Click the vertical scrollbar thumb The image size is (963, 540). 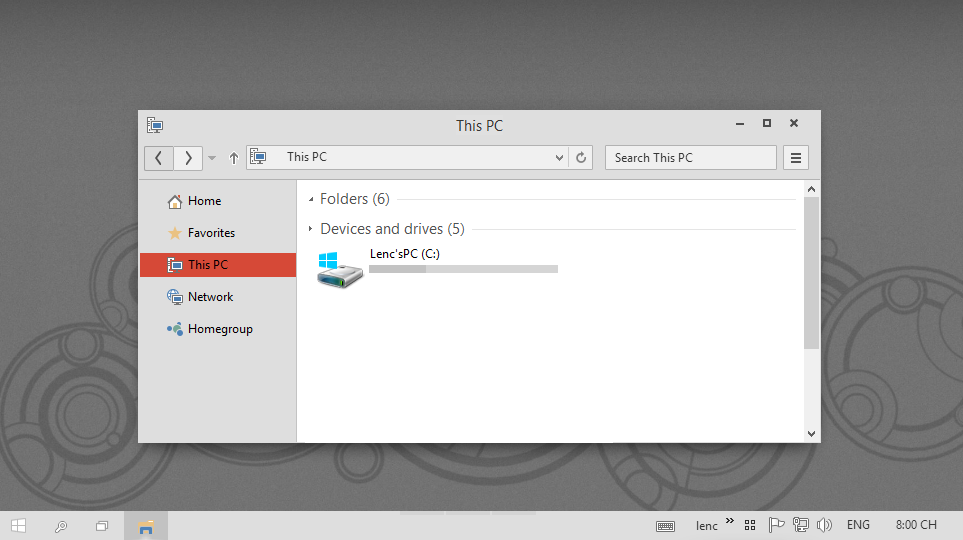(x=811, y=273)
